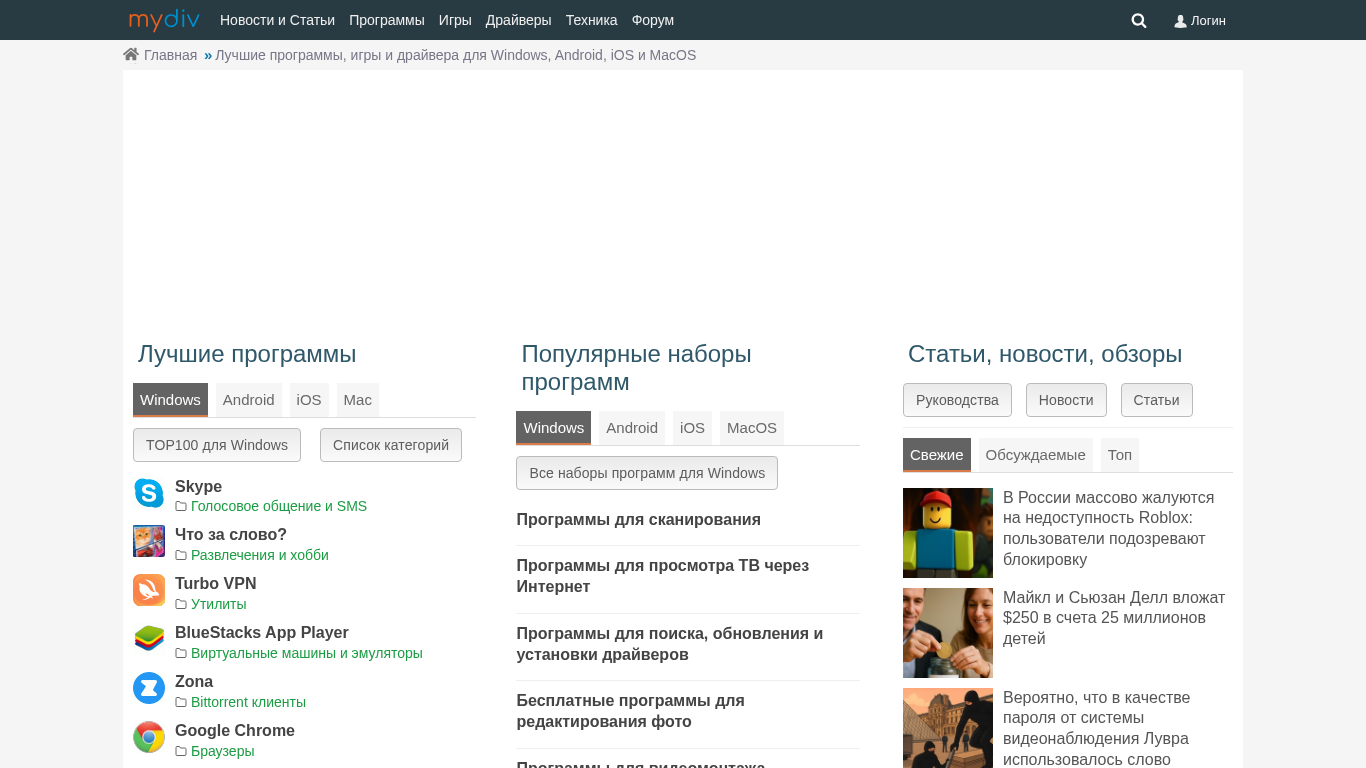Open Программы для просмотра ТВ через Интернет
The width and height of the screenshot is (1366, 768).
tap(663, 576)
